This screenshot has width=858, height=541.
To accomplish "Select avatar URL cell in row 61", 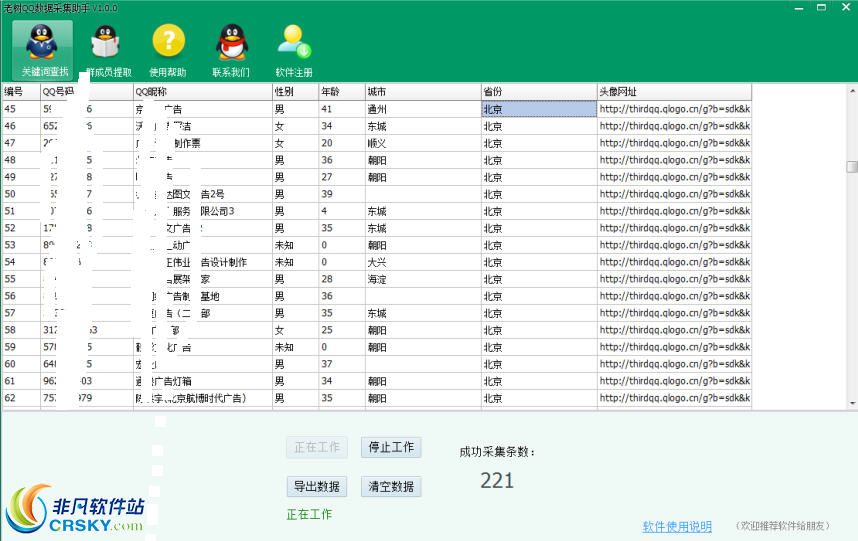I will tap(674, 381).
